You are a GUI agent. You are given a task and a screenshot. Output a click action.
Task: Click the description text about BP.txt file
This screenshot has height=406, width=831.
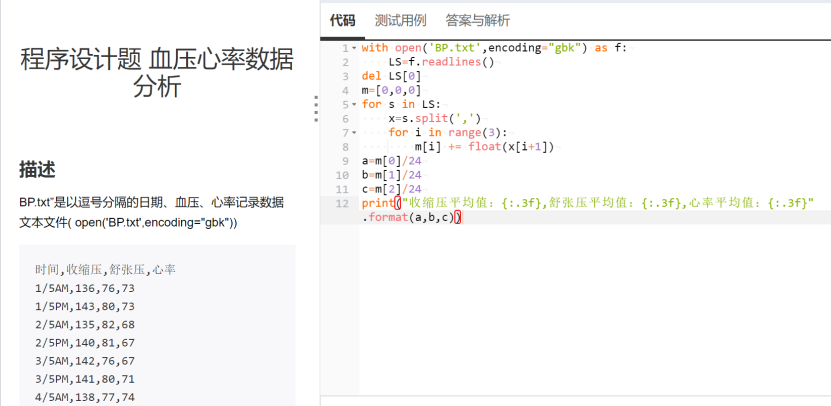click(x=152, y=213)
